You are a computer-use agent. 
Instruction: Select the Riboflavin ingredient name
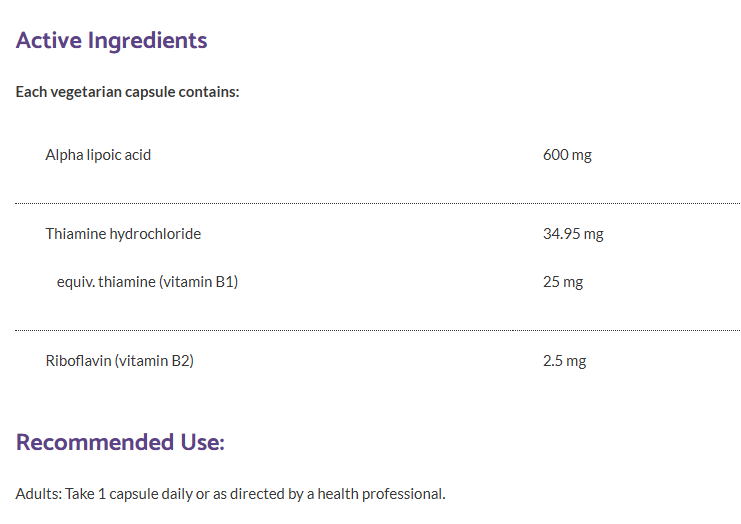(x=78, y=360)
